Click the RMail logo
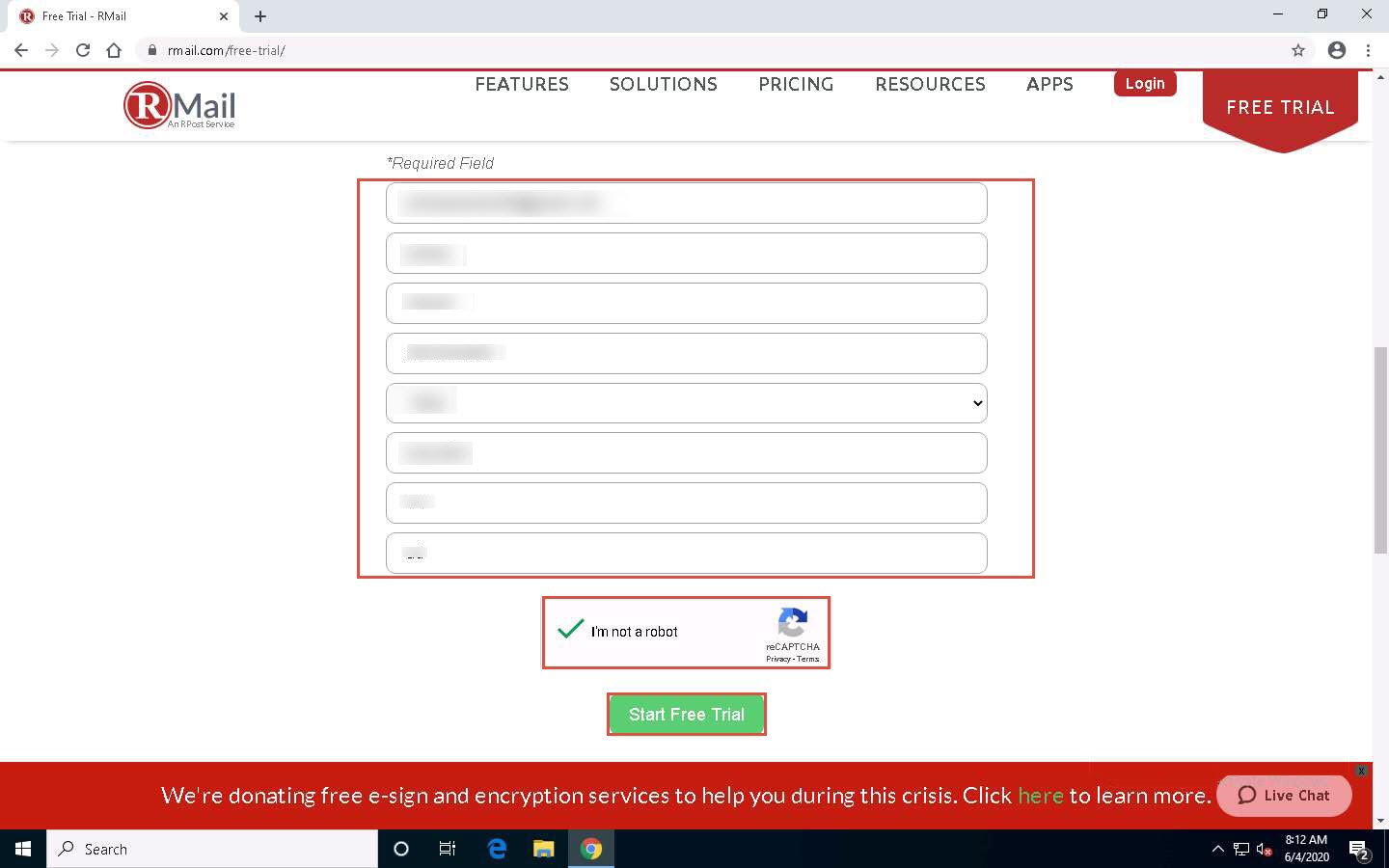Screen dimensions: 1389x868 179,106
